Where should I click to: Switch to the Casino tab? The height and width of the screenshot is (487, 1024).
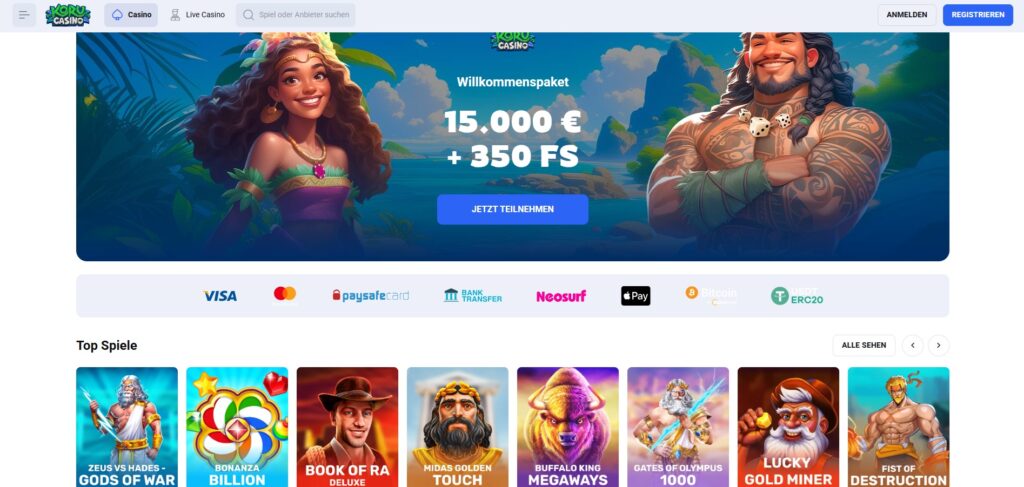[131, 15]
